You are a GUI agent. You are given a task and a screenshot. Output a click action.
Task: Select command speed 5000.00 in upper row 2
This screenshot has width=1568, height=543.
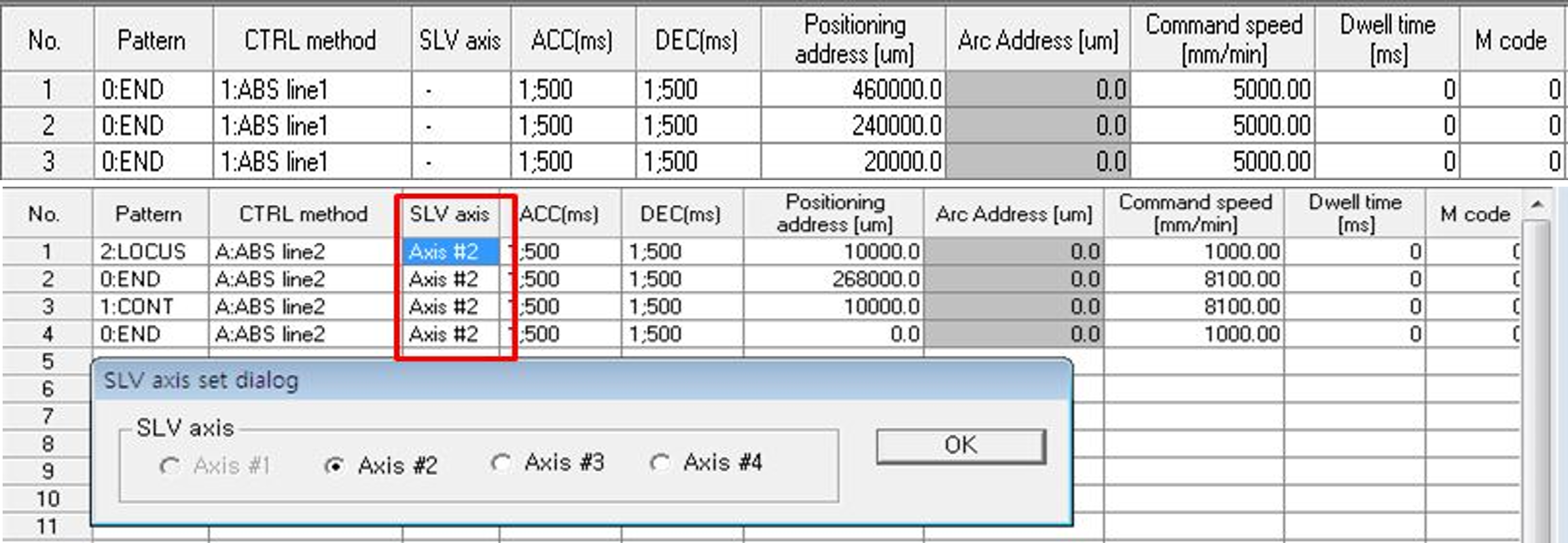(x=1223, y=125)
